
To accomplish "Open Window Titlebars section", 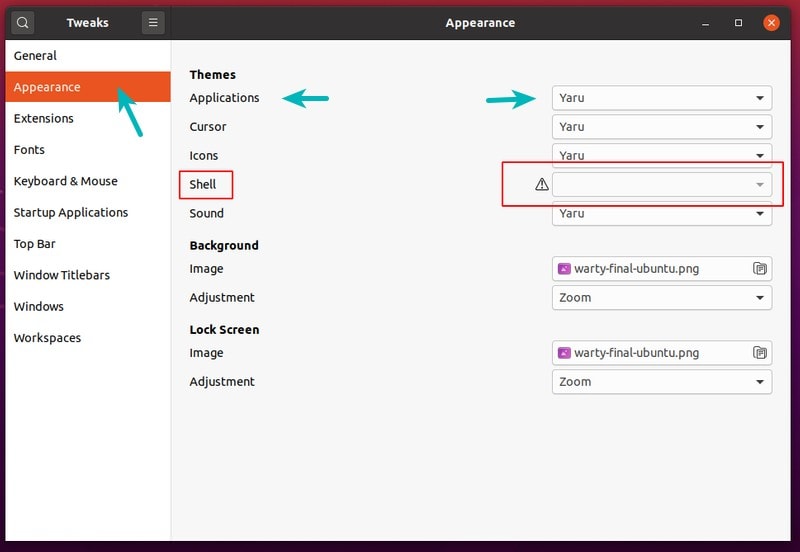I will [x=88, y=275].
